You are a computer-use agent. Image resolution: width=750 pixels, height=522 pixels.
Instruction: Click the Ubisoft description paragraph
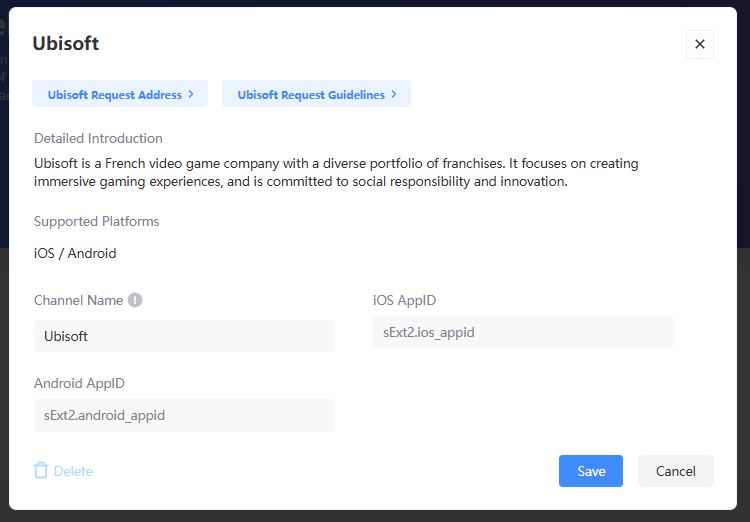(336, 172)
